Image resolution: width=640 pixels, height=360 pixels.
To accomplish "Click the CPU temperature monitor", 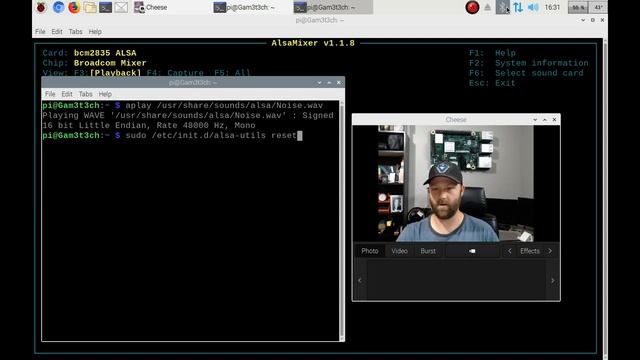I will (x=598, y=7).
